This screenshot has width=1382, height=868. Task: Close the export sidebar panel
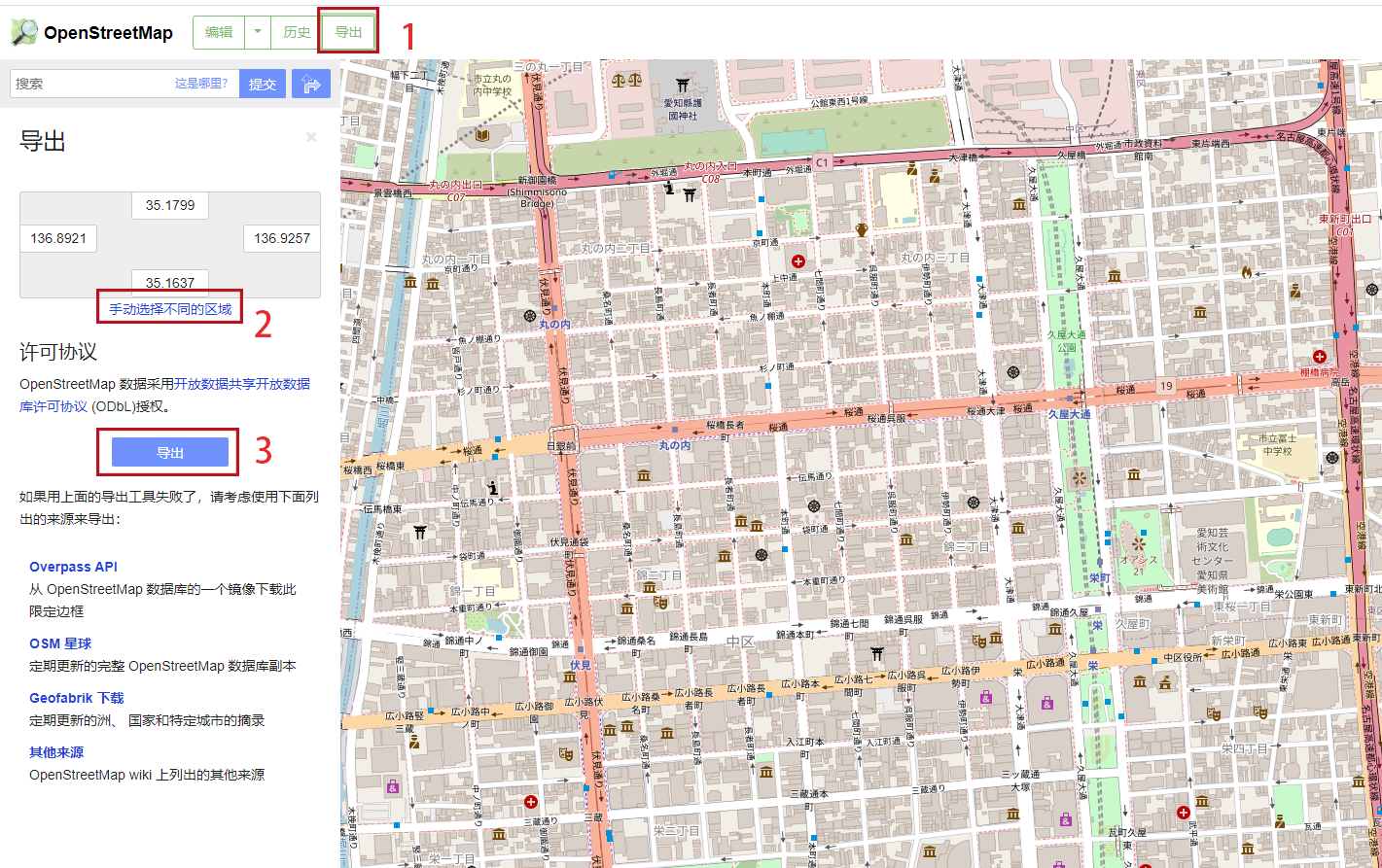[311, 137]
